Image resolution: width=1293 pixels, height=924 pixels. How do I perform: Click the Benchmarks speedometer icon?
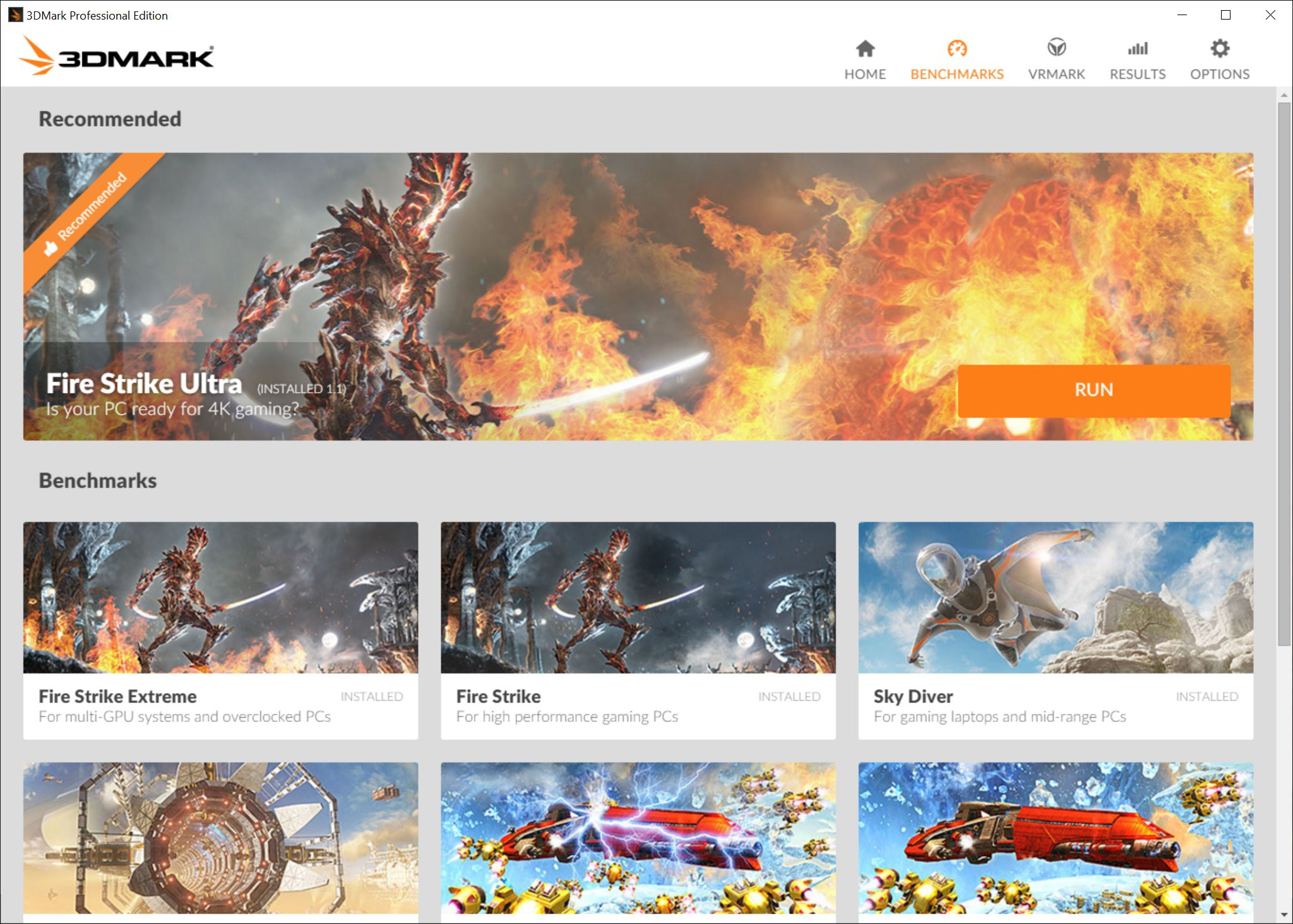[956, 49]
